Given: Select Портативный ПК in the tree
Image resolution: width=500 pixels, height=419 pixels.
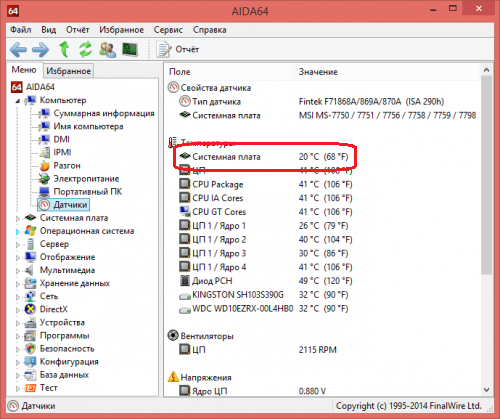Looking at the screenshot, I should tap(88, 192).
